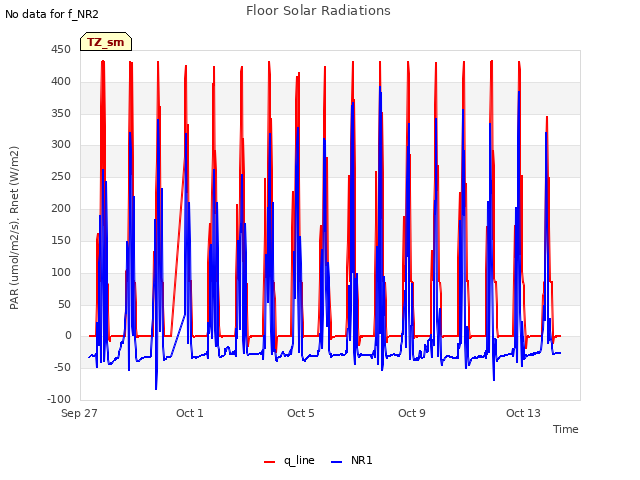Click the TZ_sm annotation label
Screen dimensions: 640x480
click(x=106, y=42)
